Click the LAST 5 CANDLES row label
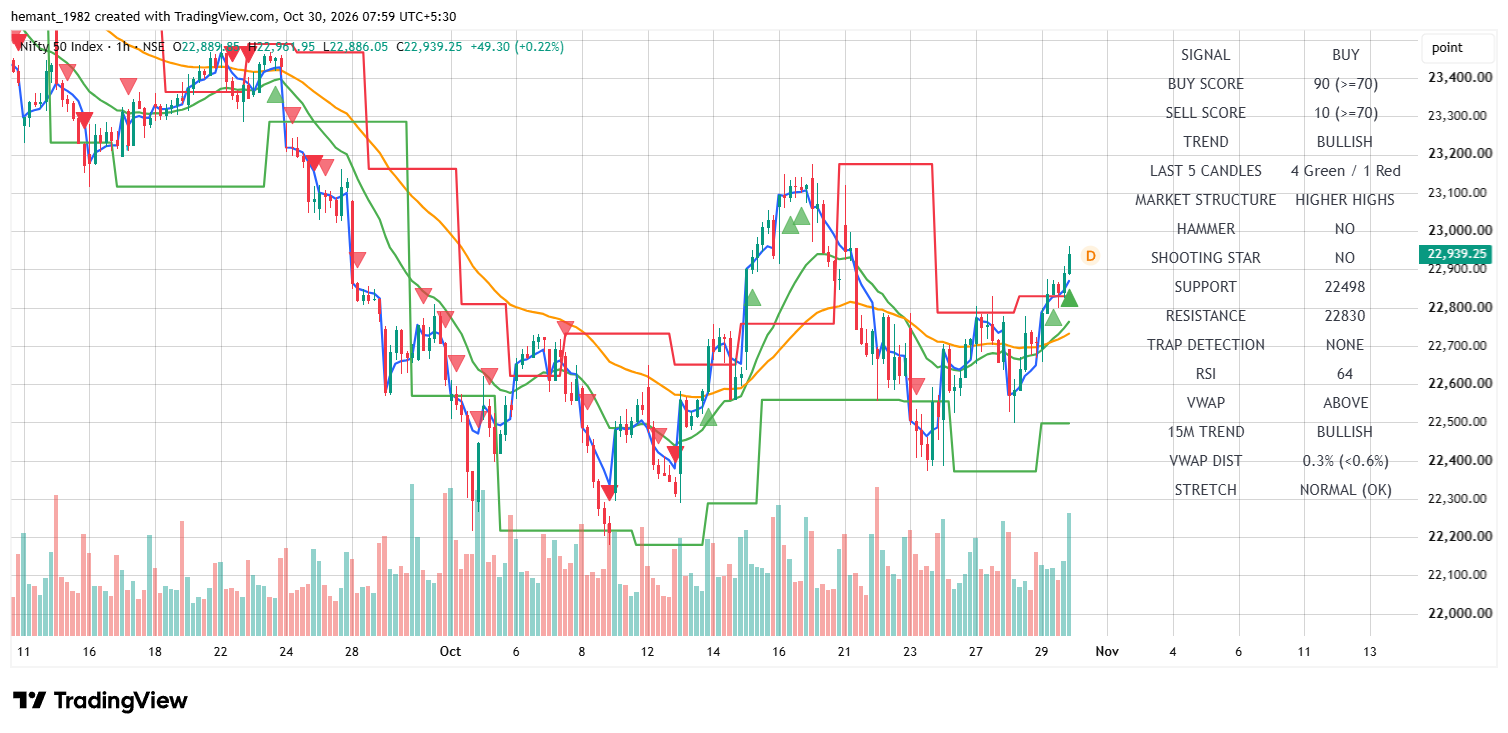 (1205, 171)
